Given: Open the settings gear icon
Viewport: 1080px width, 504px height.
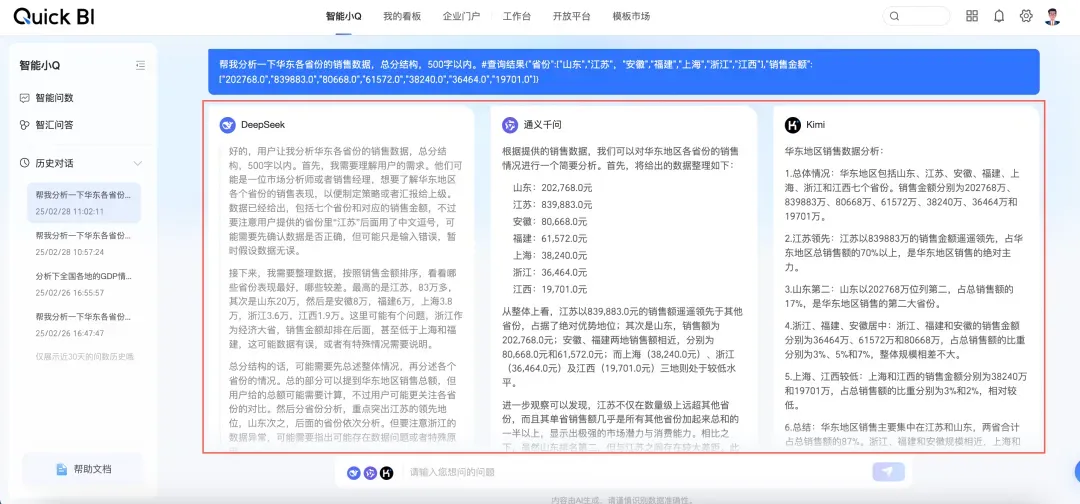Looking at the screenshot, I should click(1026, 16).
